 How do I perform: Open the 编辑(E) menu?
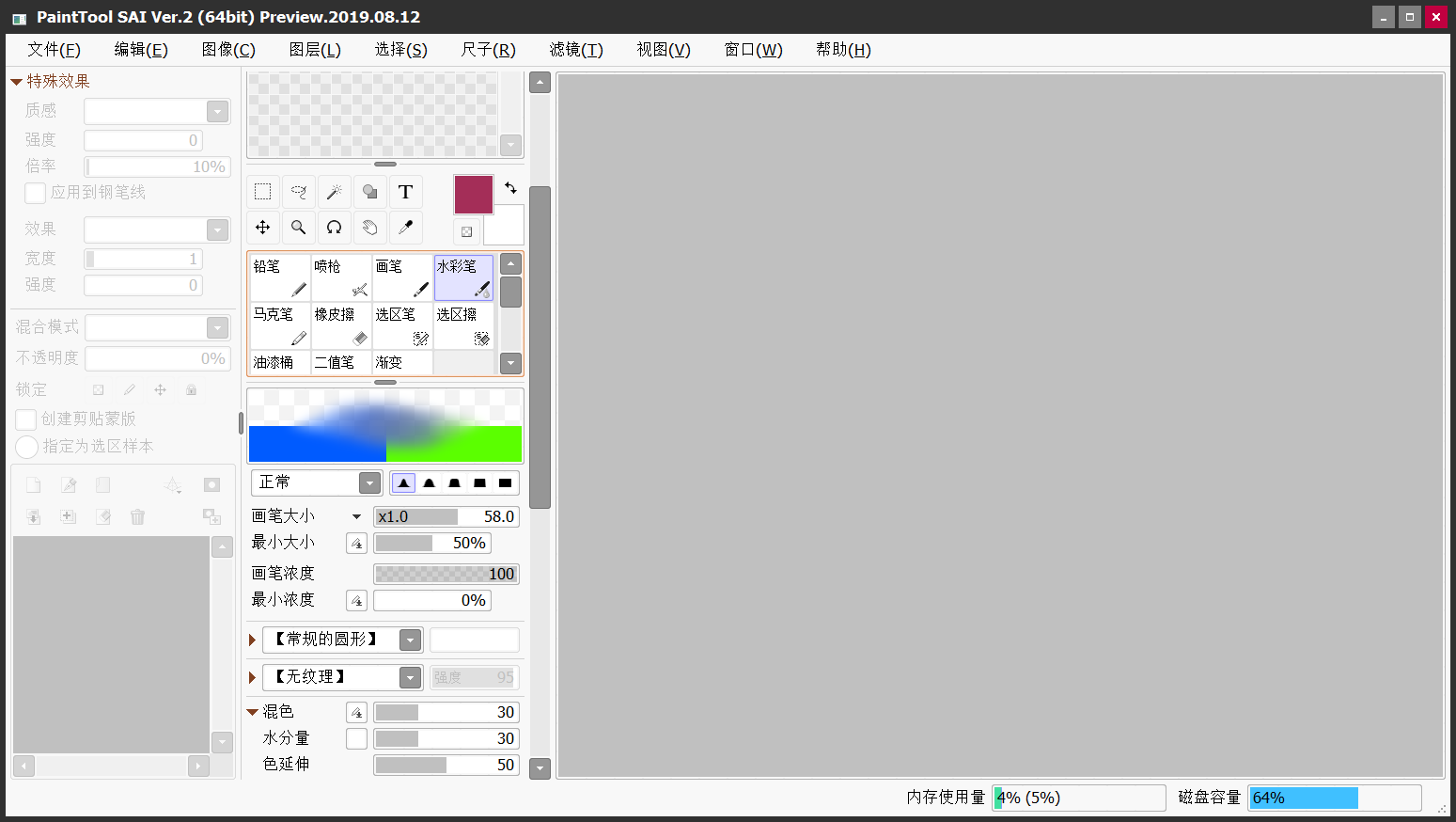point(141,50)
